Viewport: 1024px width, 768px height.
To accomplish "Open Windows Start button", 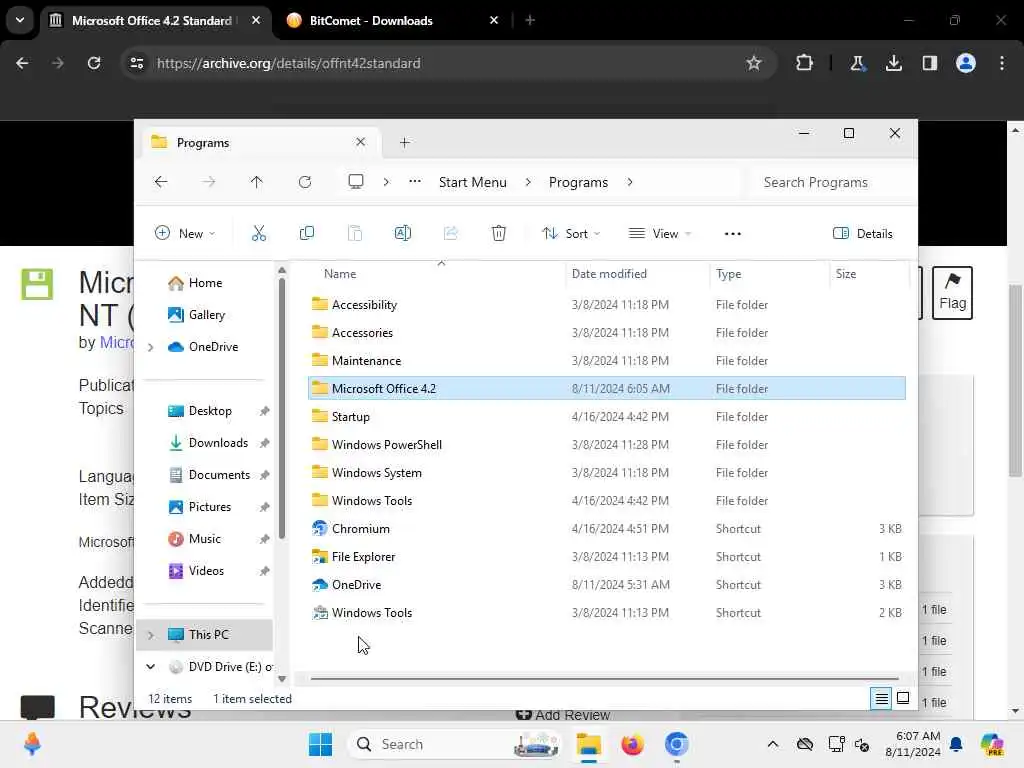I will 321,744.
